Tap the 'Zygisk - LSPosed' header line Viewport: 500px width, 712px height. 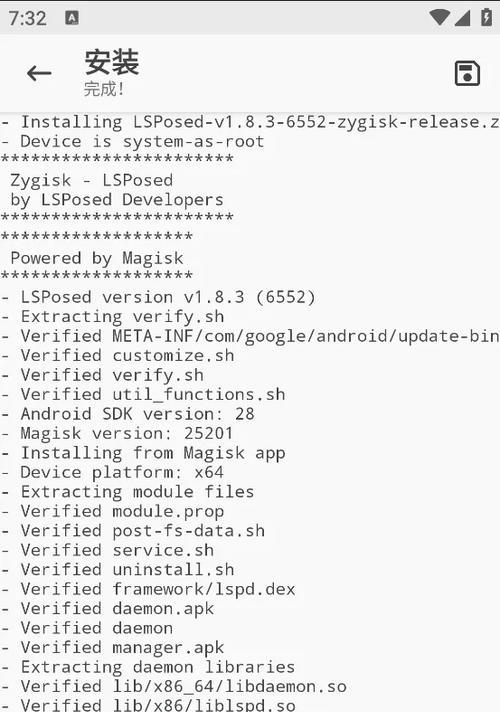pyautogui.click(x=92, y=180)
